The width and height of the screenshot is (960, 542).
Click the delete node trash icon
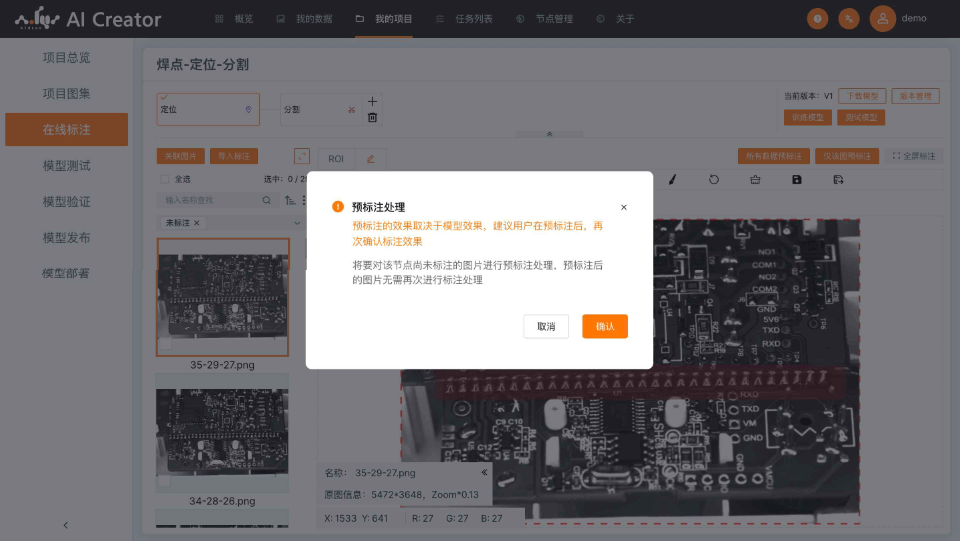pos(372,117)
